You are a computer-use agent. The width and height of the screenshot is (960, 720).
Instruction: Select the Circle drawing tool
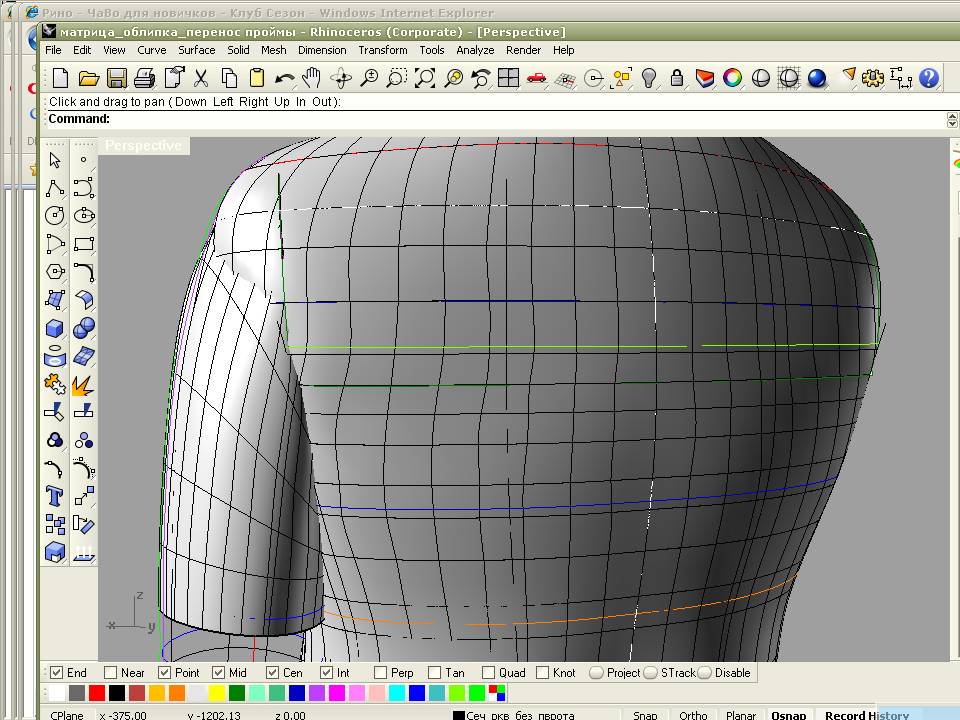tap(55, 215)
